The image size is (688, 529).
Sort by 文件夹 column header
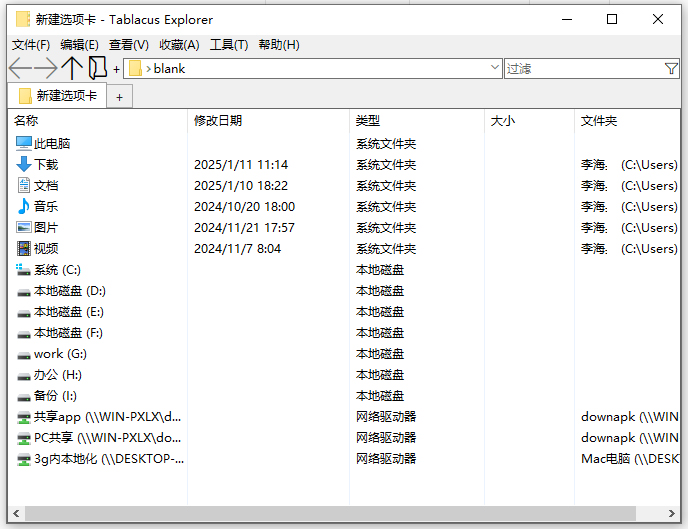[x=627, y=121]
